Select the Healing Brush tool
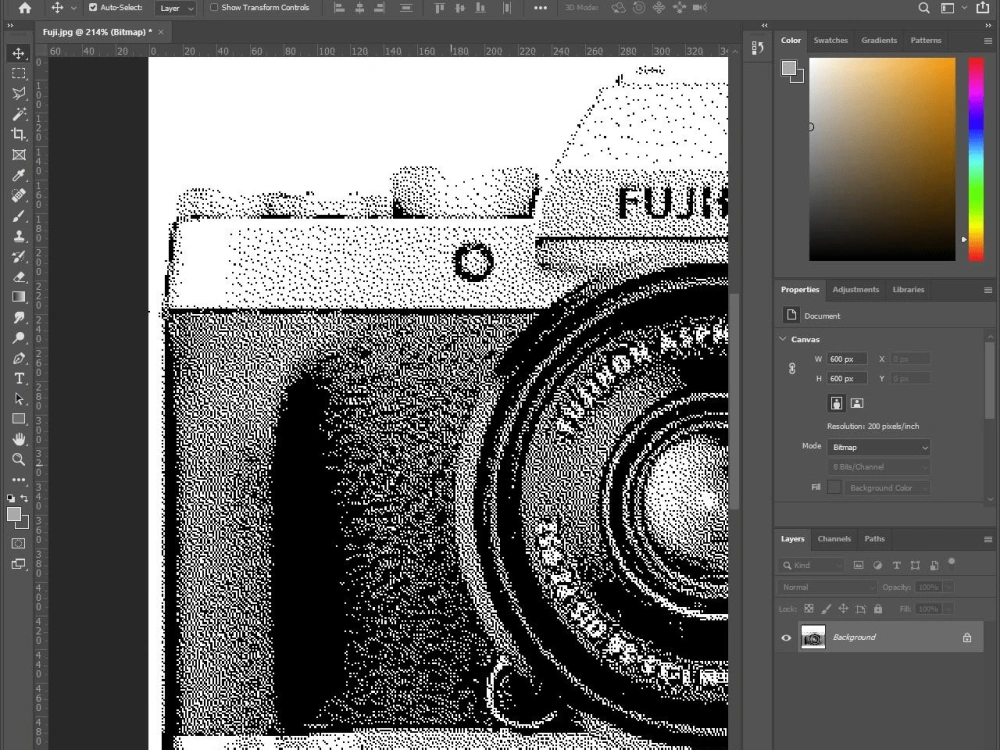Viewport: 1000px width, 750px height. (x=18, y=195)
